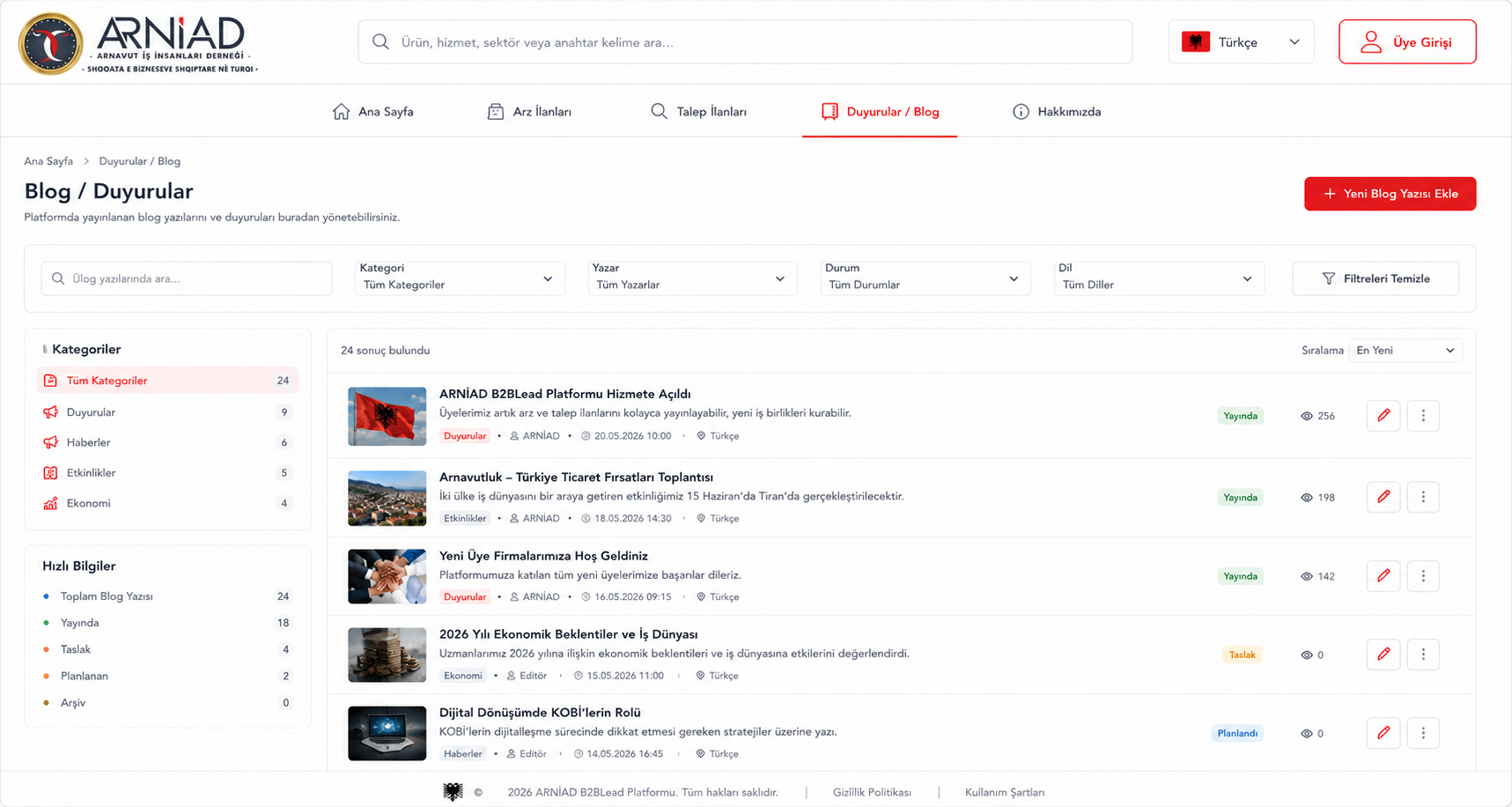
Task: Click the top product search field
Action: (745, 42)
